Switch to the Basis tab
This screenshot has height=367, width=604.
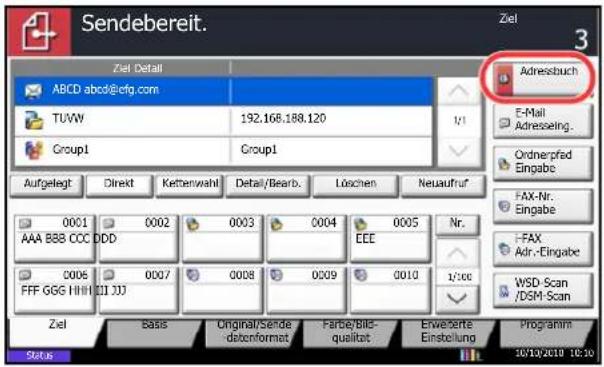[154, 332]
